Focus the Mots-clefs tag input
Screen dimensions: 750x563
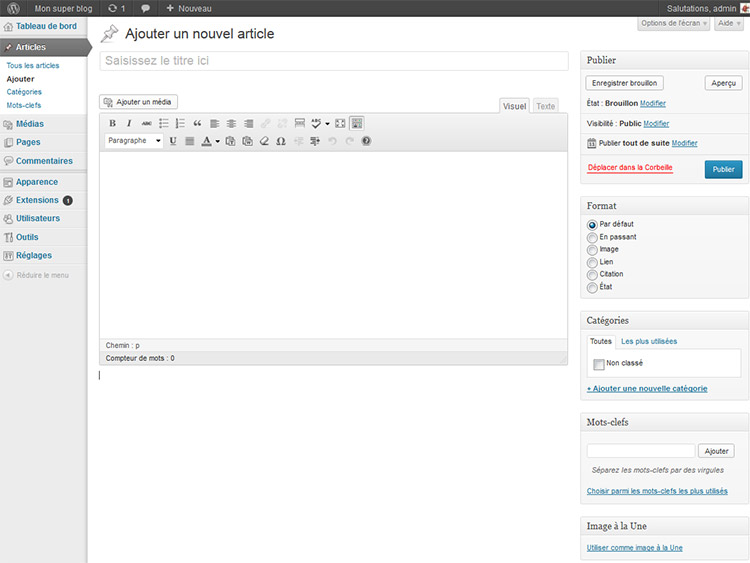click(x=641, y=451)
